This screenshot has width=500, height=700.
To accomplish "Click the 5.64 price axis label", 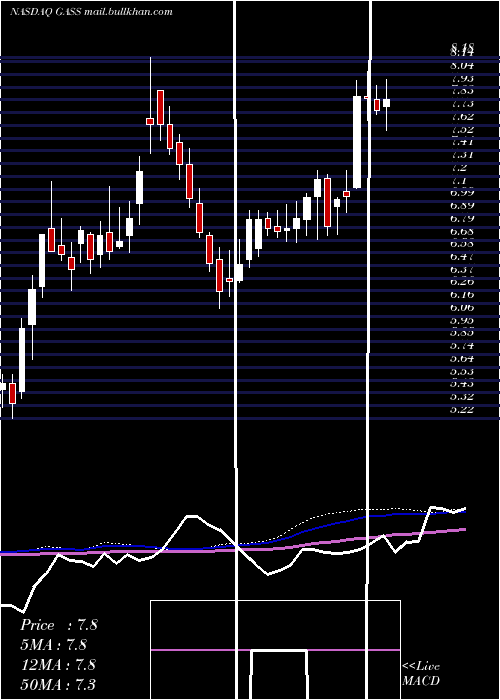I will coord(462,359).
